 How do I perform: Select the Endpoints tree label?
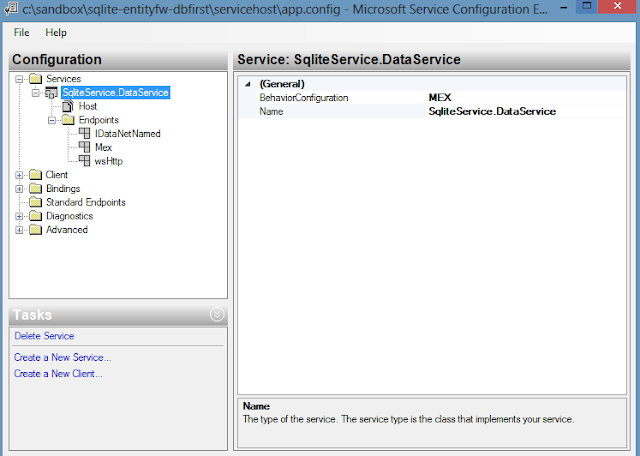(x=98, y=120)
